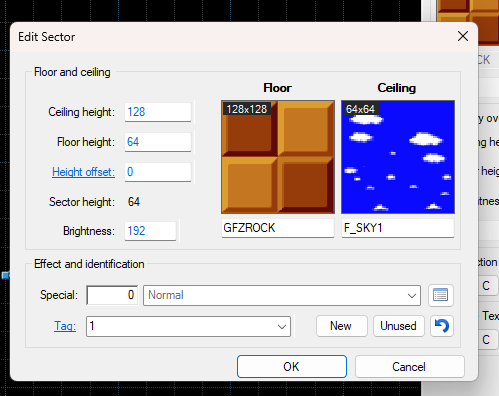
Task: Reset the tag with the blue undo arrow
Action: (x=442, y=326)
